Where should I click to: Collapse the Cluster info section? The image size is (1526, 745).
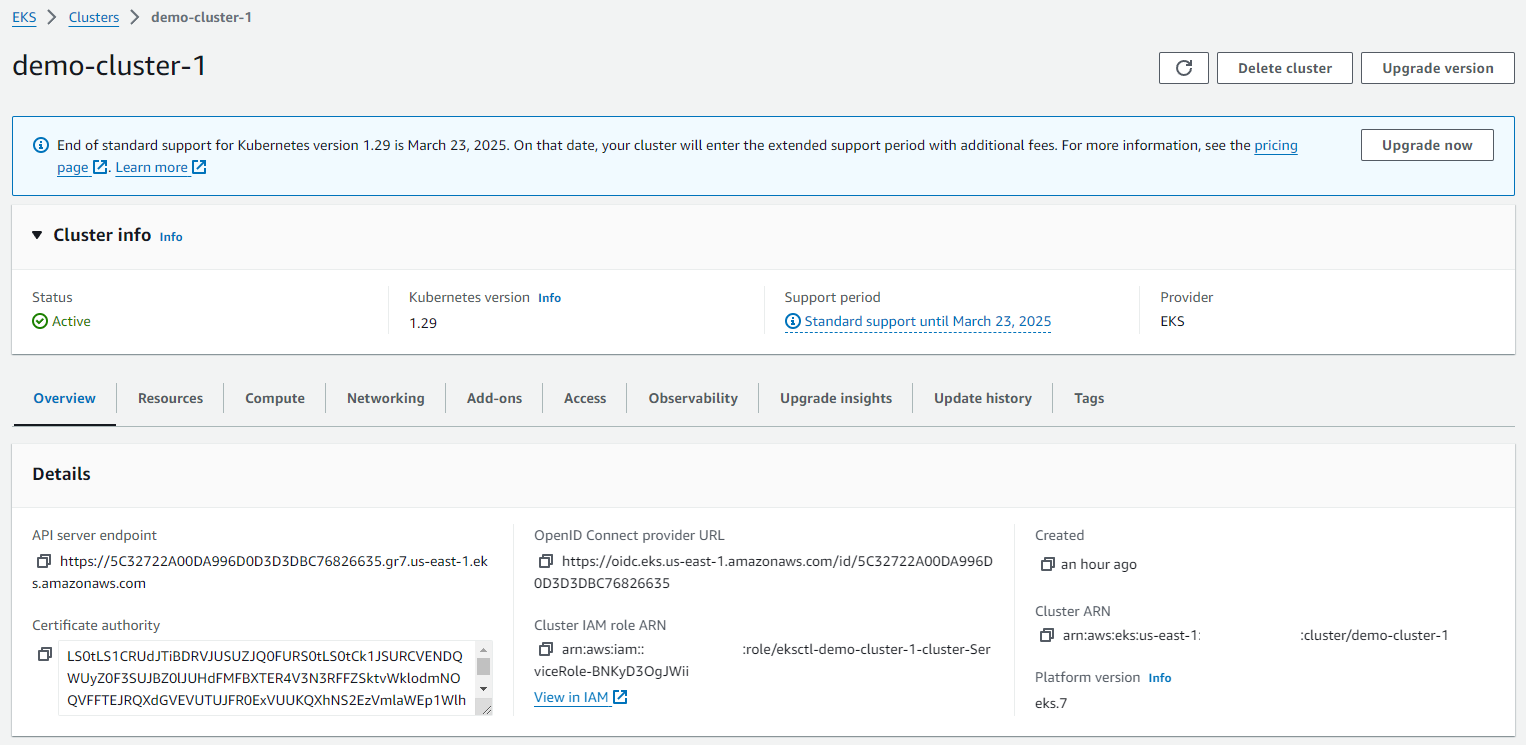coord(37,235)
